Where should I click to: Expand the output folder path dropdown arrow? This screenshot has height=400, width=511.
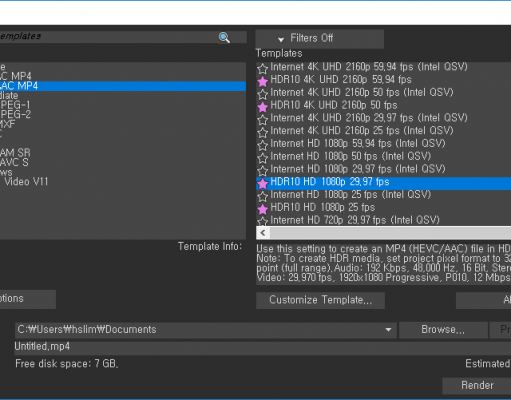(x=388, y=330)
